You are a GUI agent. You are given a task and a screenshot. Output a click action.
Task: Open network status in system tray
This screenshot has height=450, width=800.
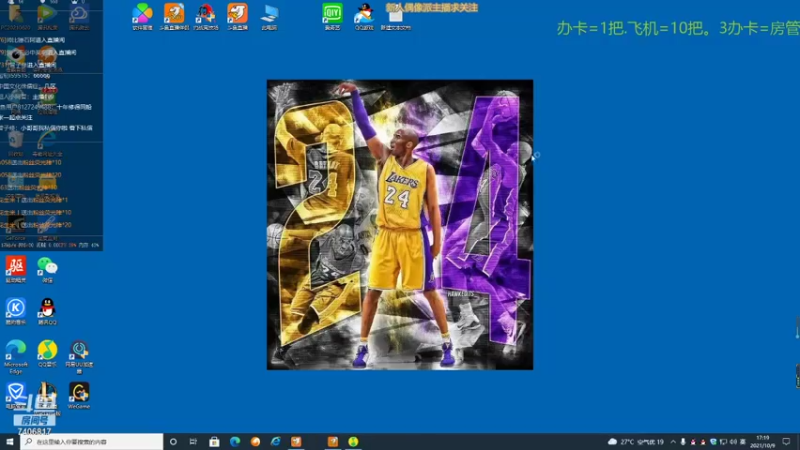[723, 442]
